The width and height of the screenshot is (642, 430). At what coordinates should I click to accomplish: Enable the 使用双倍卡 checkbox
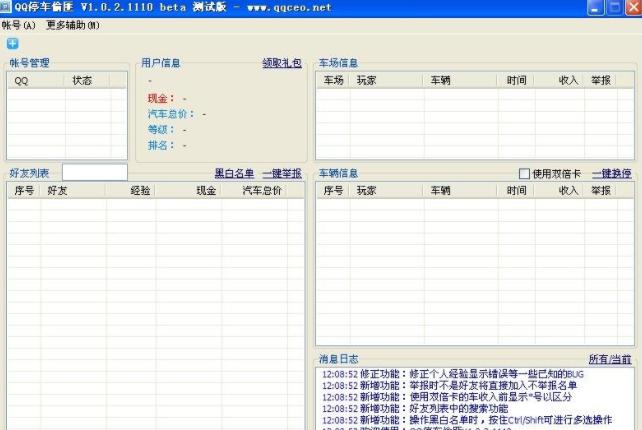[524, 174]
